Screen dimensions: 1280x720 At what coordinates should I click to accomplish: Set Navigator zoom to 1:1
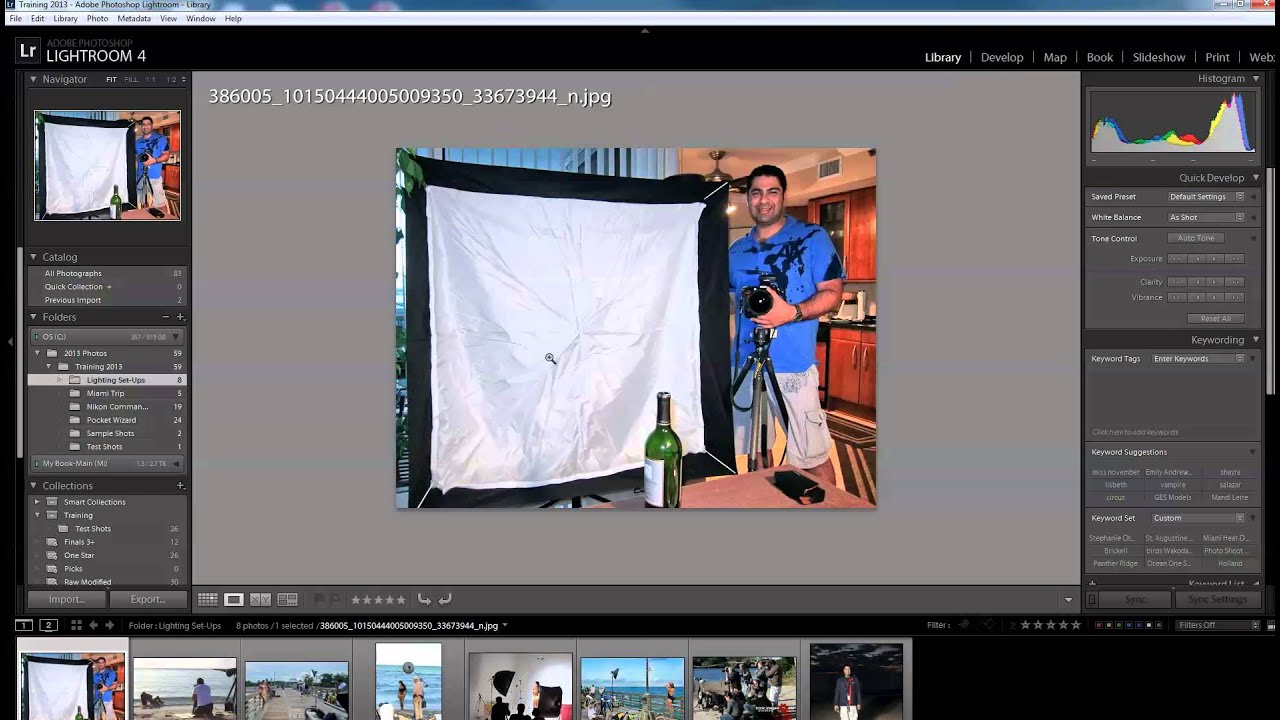(x=151, y=79)
